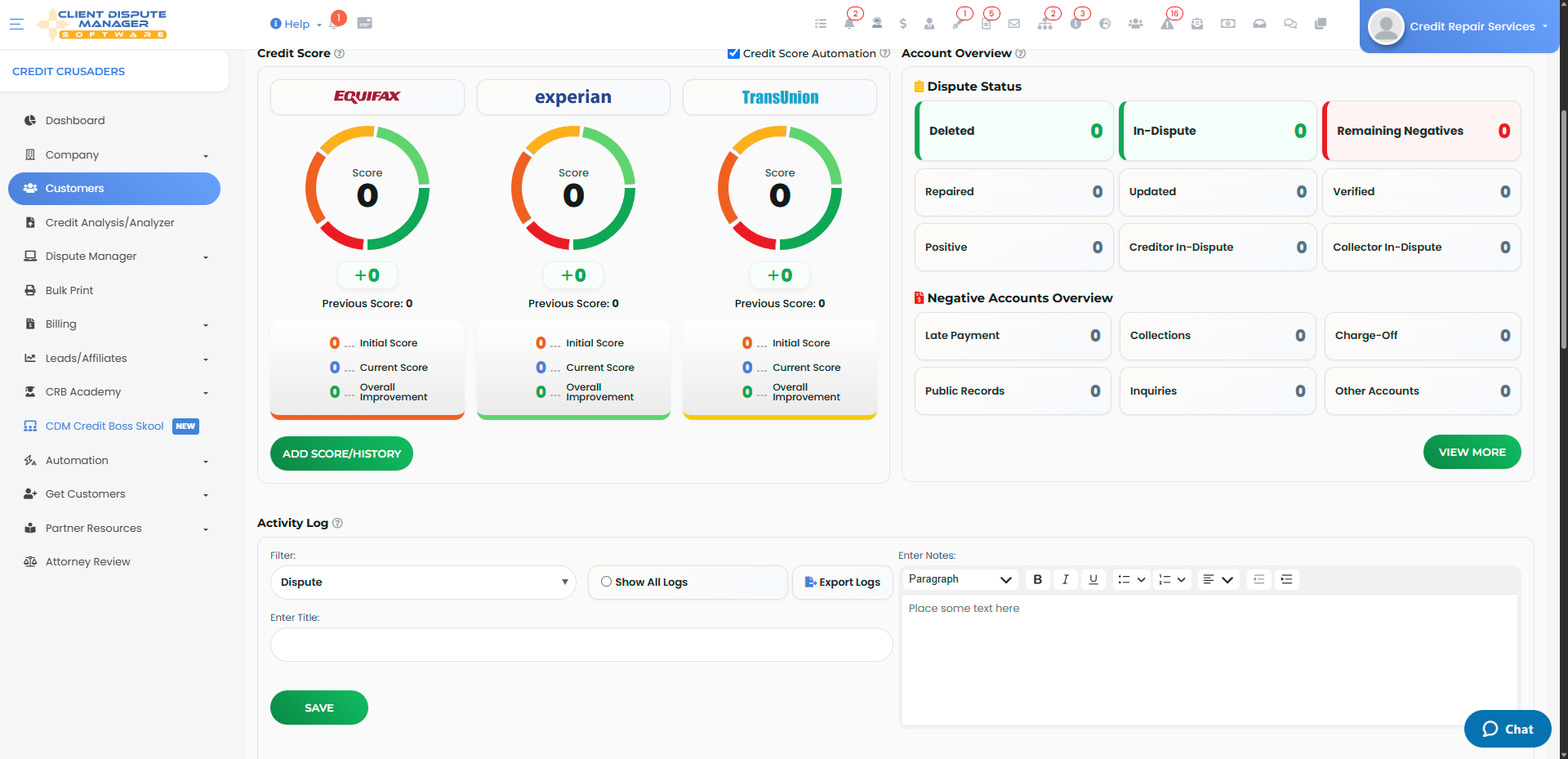Image resolution: width=1568 pixels, height=759 pixels.
Task: Increase indent in notes editor
Action: (1287, 579)
